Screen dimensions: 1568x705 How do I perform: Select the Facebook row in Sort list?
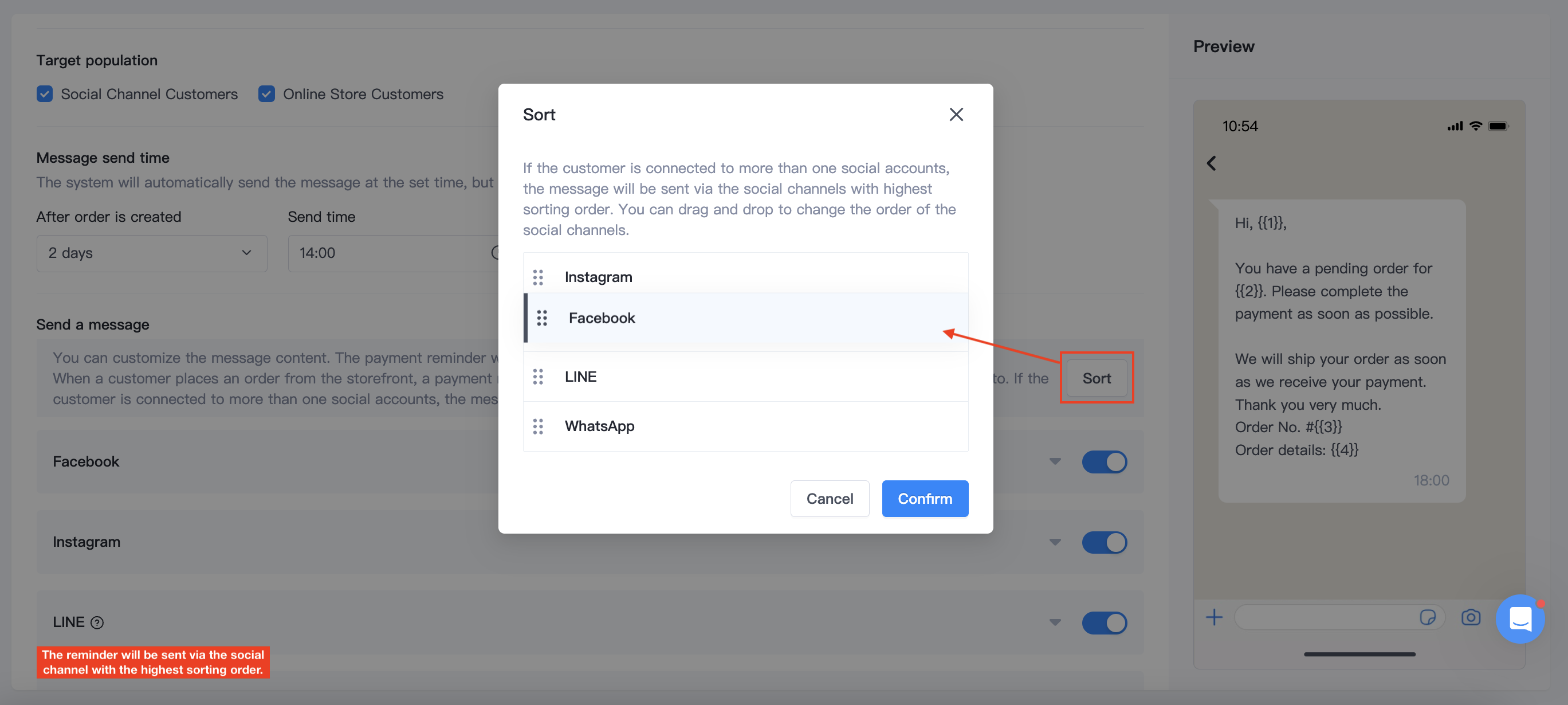coord(745,319)
